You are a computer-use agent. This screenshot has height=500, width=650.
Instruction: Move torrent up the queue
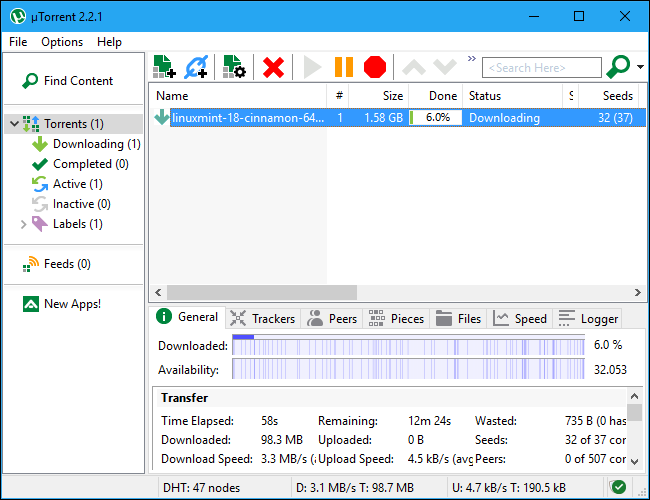coord(414,67)
